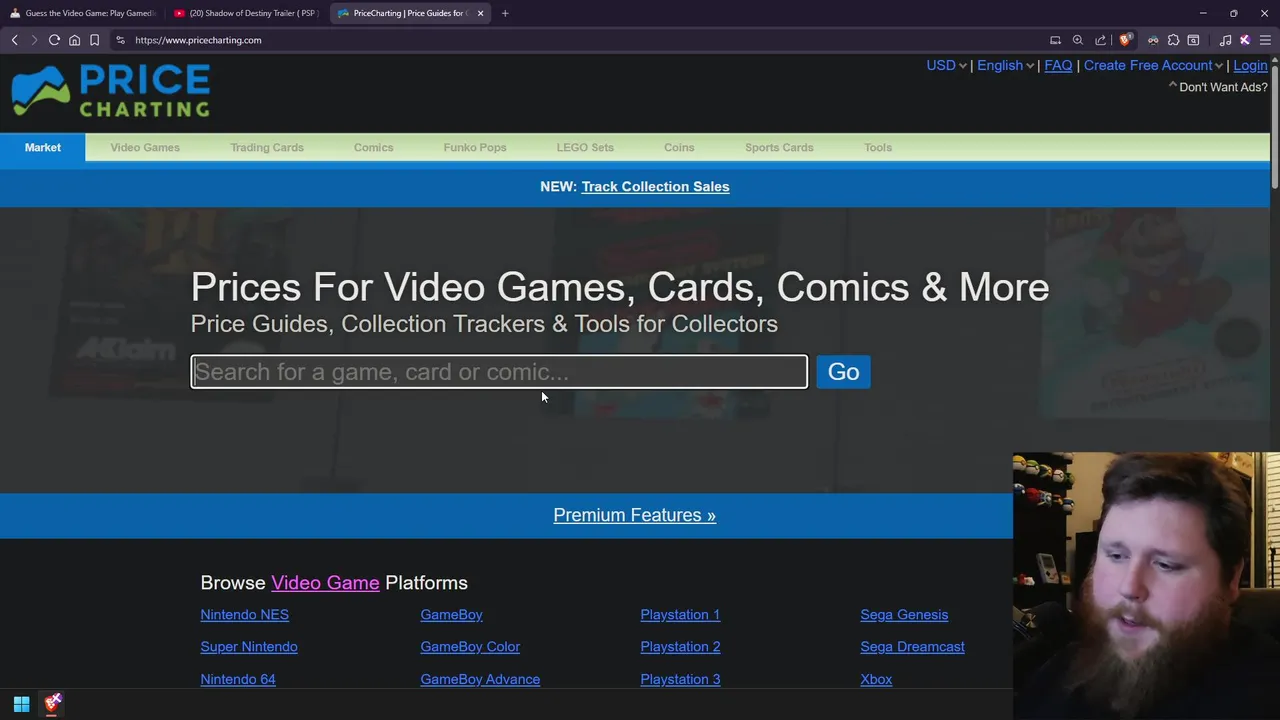Open the Xbox platform link
The image size is (1280, 720).
[876, 679]
